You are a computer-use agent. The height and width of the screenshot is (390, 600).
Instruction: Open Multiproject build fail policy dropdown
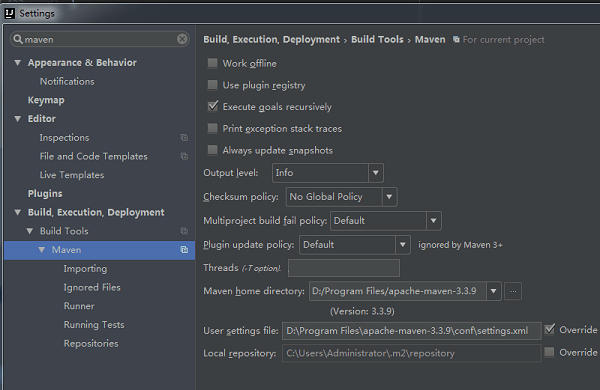(434, 221)
